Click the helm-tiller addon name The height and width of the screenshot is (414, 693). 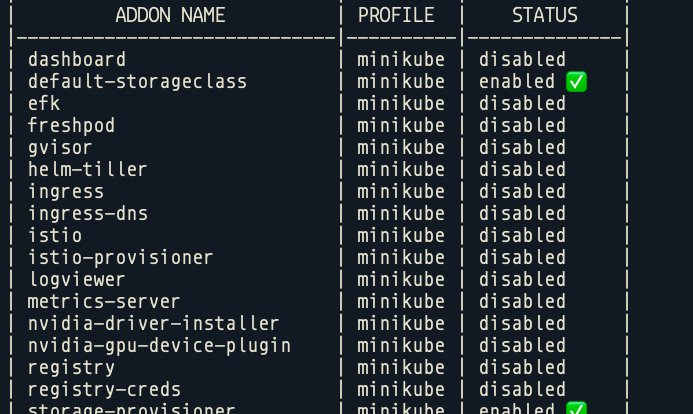click(88, 170)
